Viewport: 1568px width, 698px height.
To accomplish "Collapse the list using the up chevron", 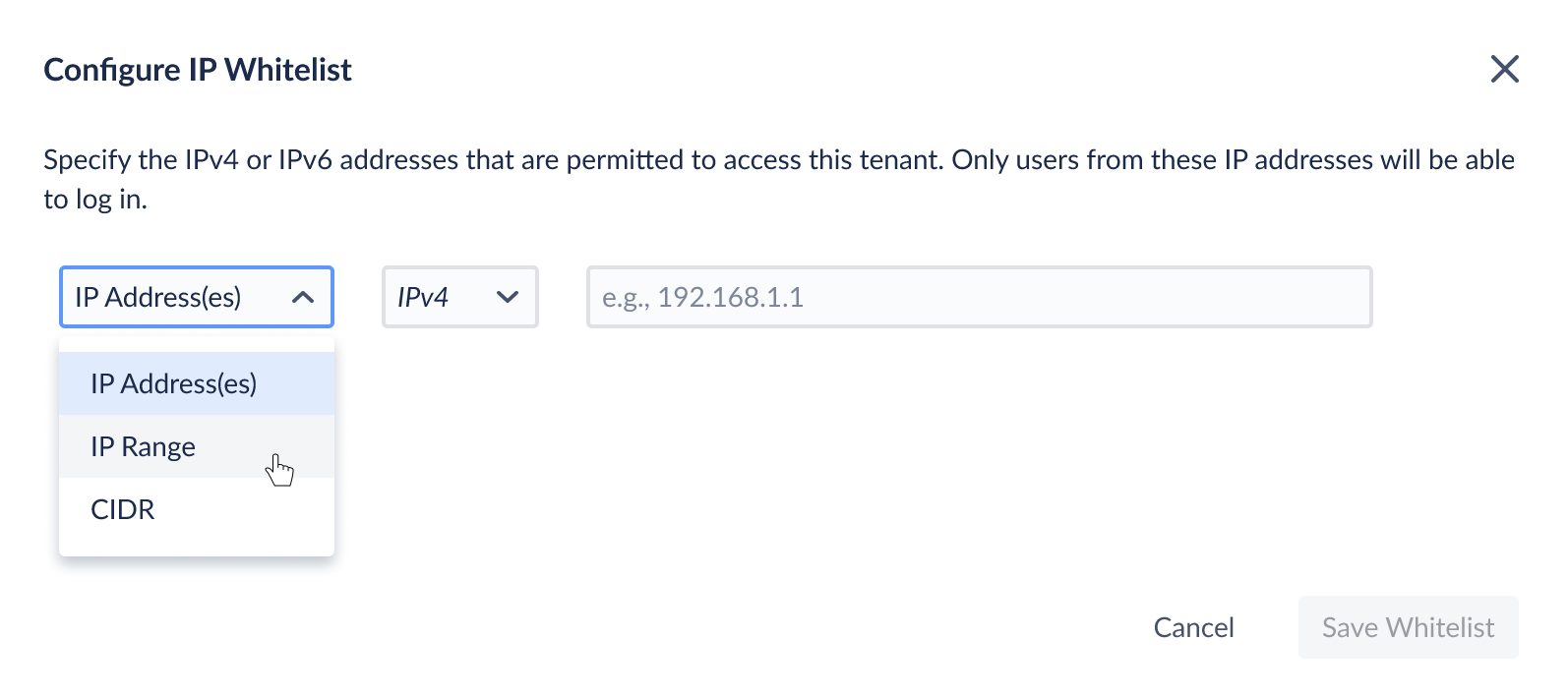I will (303, 297).
